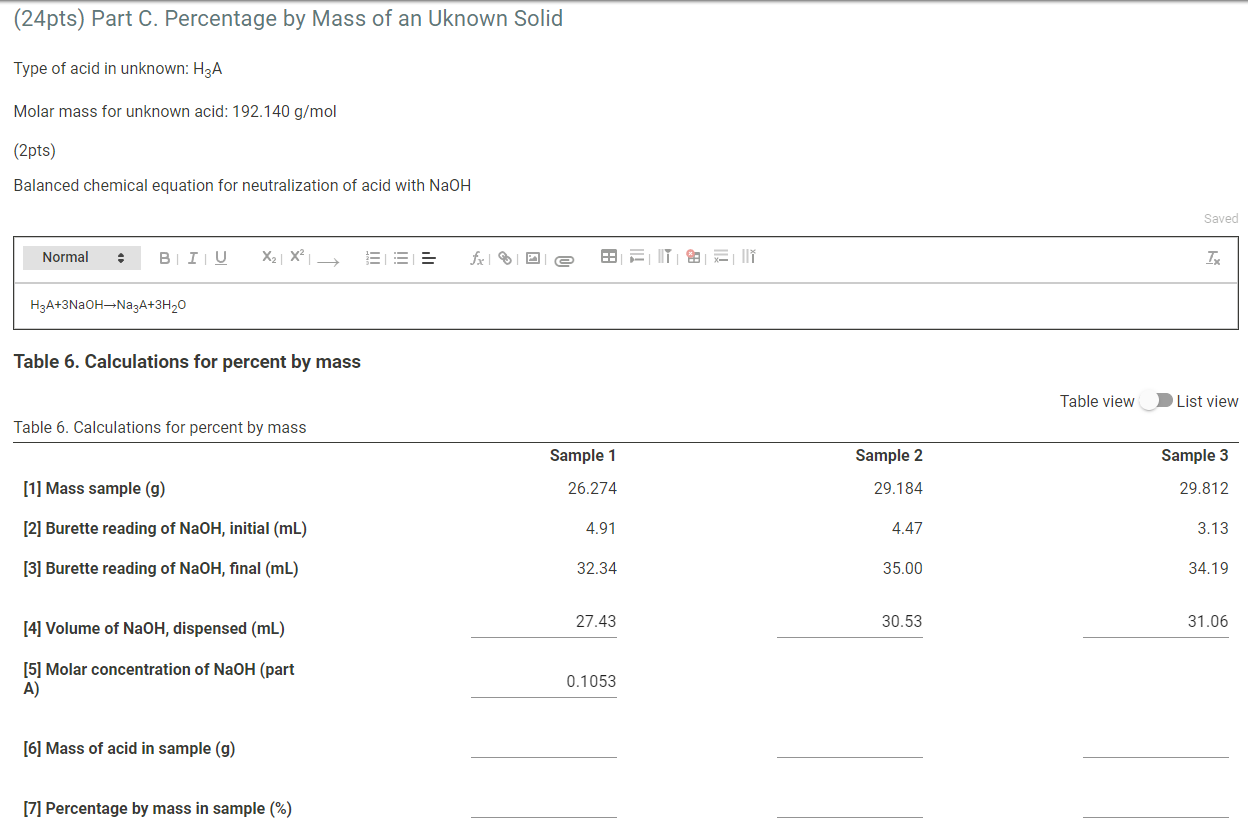
Task: Click the Saved status indicator
Action: 1221,218
